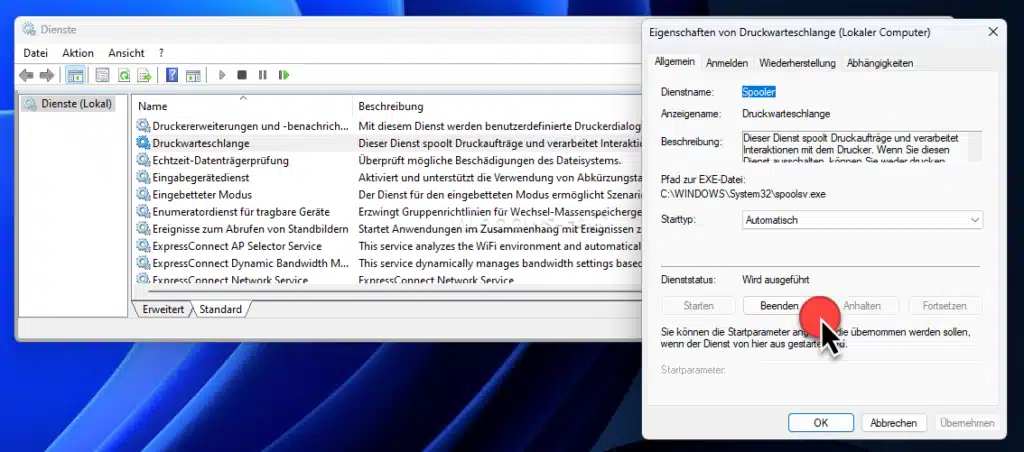Select ExpressConnect AP Selector Service row
This screenshot has height=452, width=1024.
pyautogui.click(x=237, y=246)
